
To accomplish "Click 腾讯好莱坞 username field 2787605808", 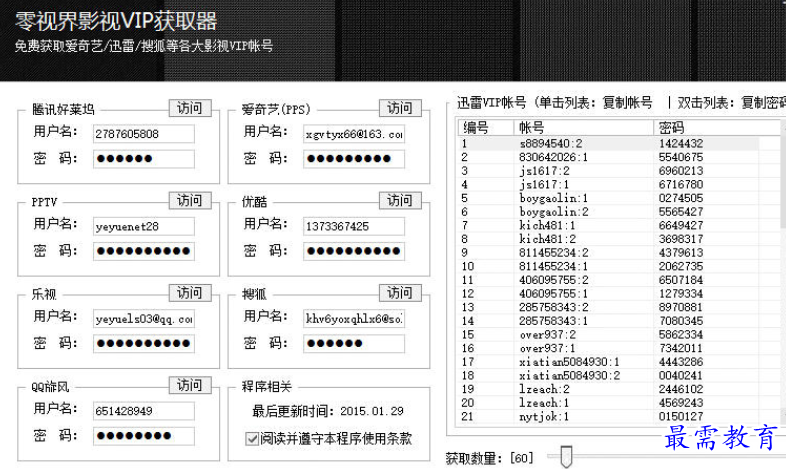I will [144, 134].
